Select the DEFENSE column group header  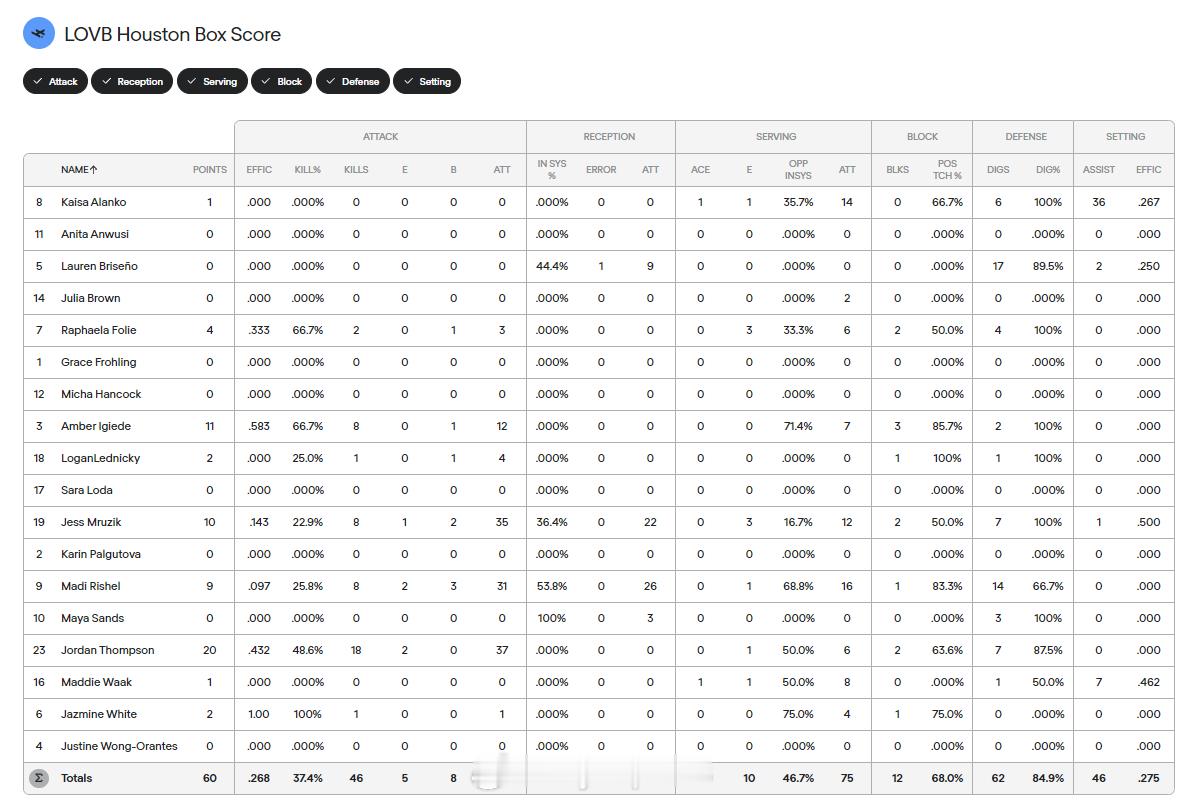[x=1026, y=137]
